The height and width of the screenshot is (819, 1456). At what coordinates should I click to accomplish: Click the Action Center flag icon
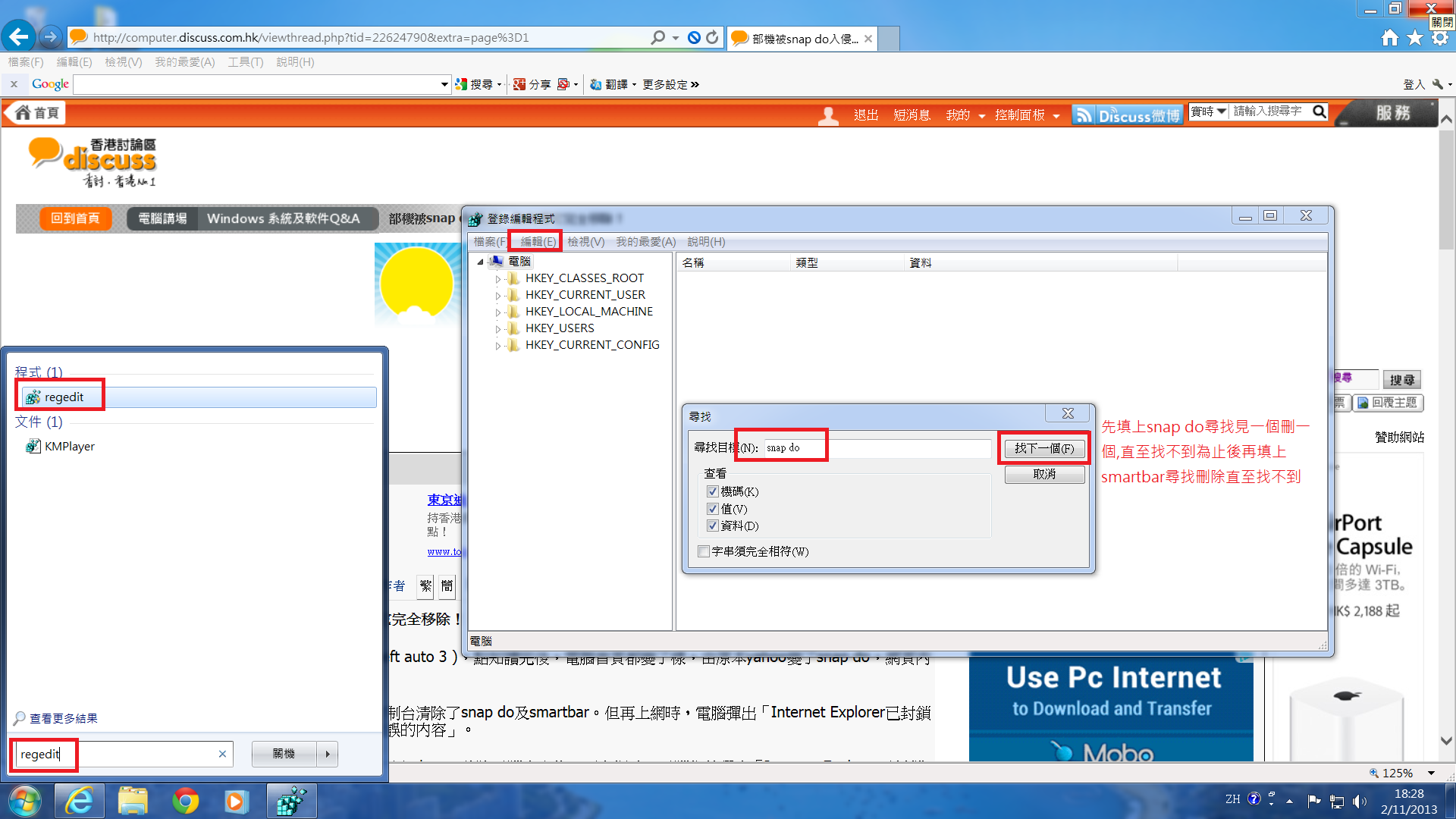pos(1314,801)
